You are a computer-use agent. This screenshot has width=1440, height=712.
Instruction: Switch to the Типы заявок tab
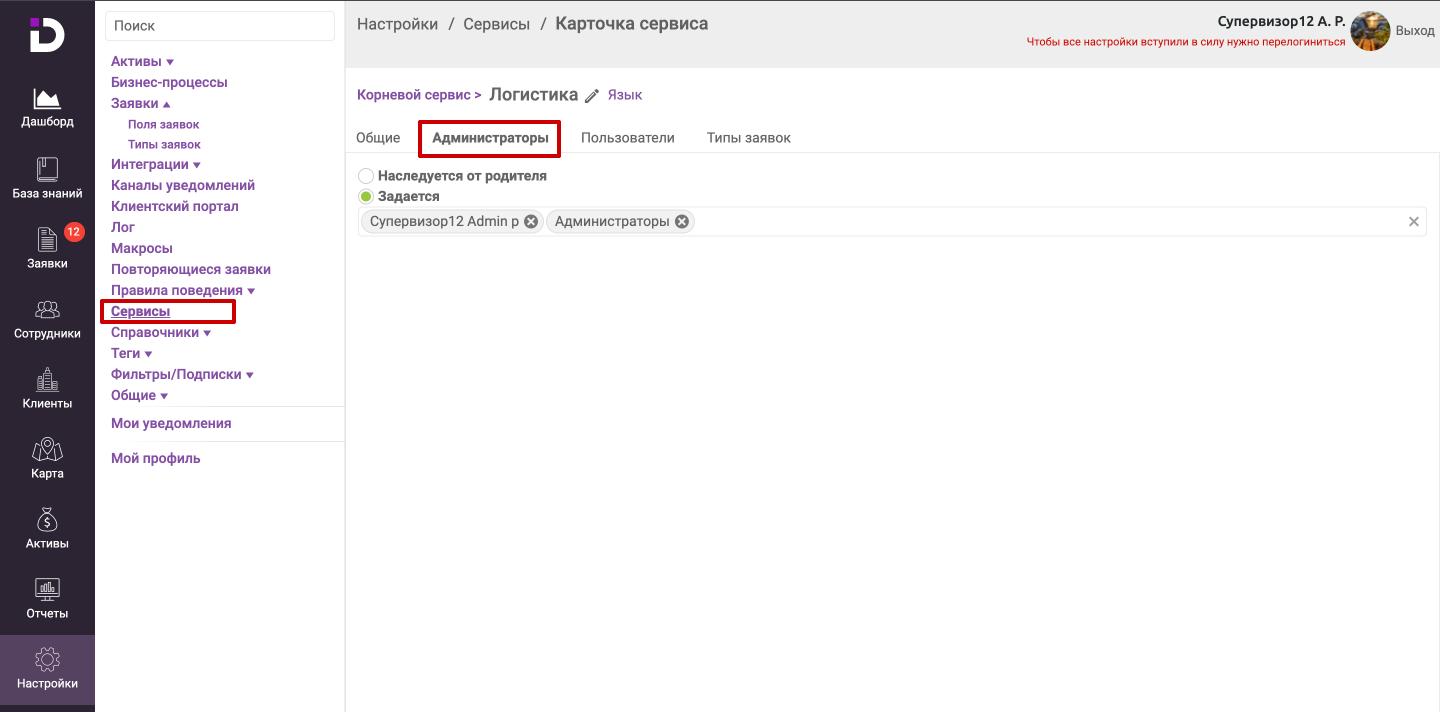pos(748,138)
